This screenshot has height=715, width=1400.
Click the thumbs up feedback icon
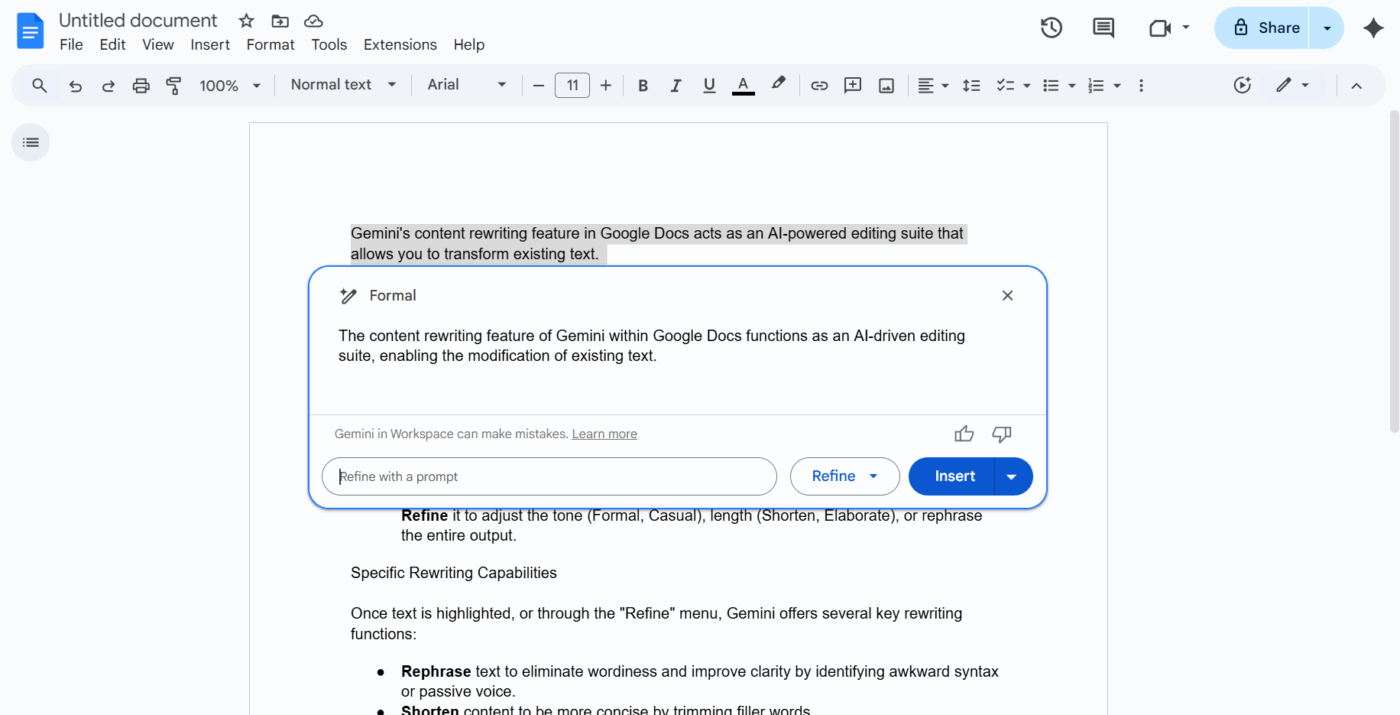click(x=964, y=434)
